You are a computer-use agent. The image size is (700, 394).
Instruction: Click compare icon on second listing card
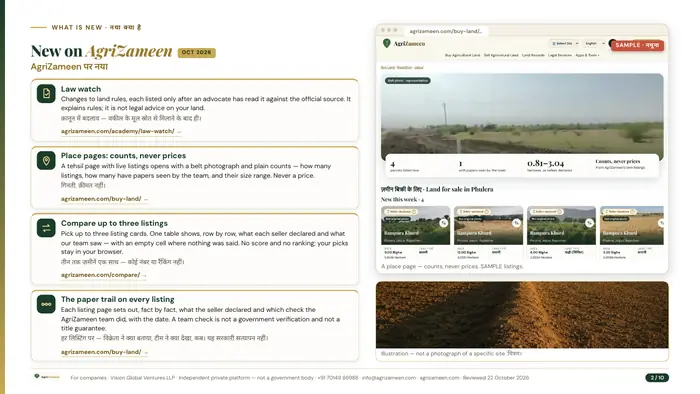(x=516, y=223)
